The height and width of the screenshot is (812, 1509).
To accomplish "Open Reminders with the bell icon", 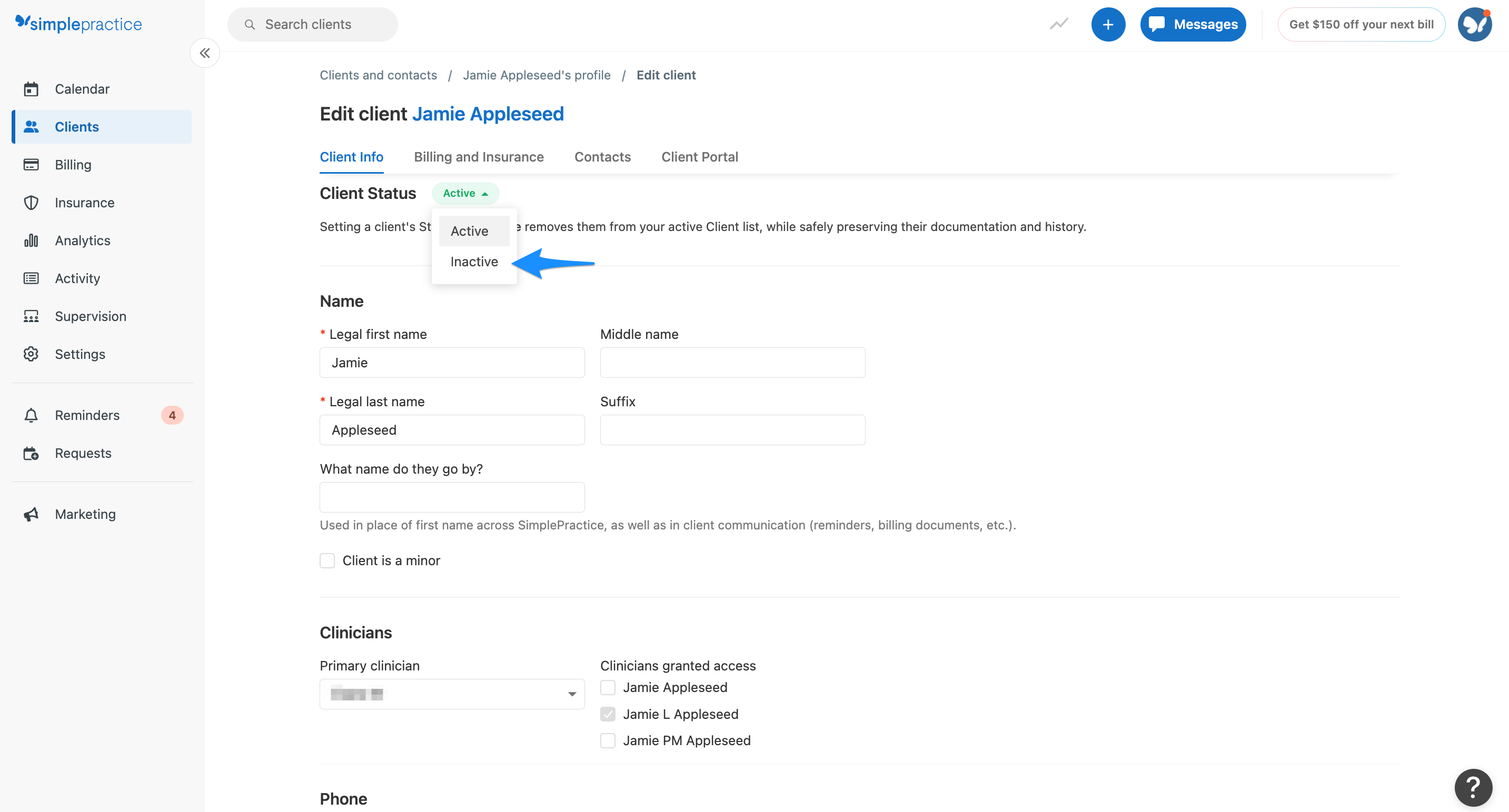I will [87, 415].
